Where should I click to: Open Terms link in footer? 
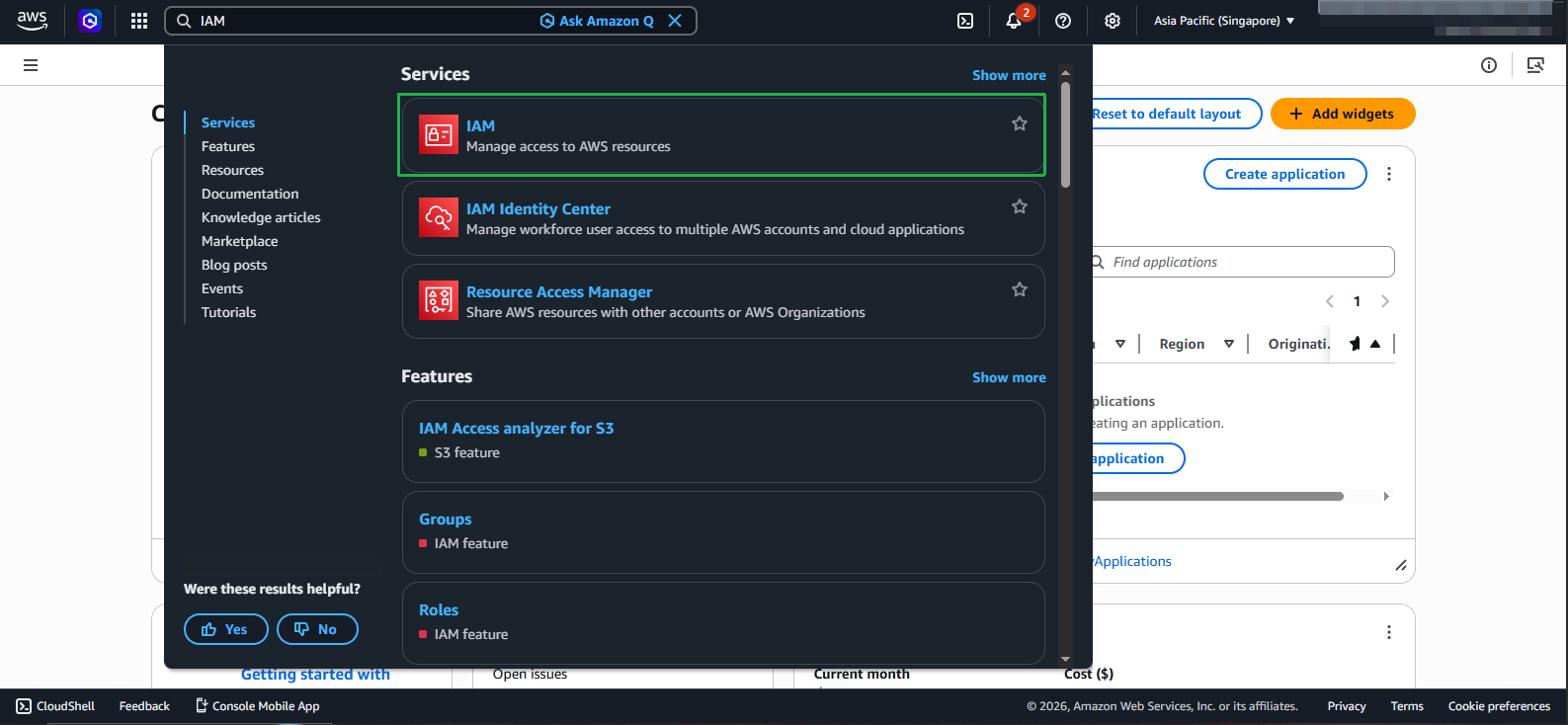[x=1407, y=706]
